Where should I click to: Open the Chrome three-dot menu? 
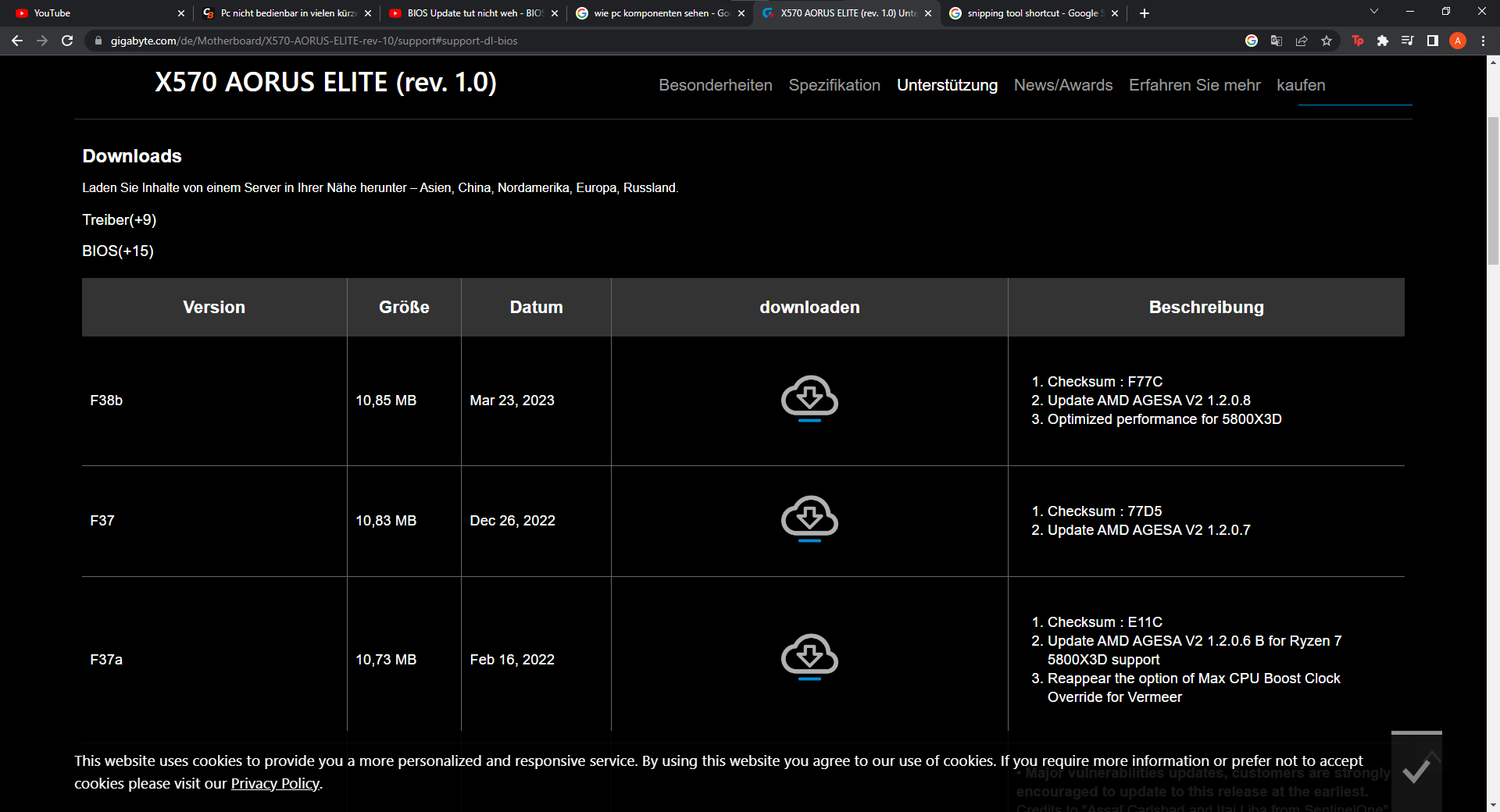(x=1483, y=41)
